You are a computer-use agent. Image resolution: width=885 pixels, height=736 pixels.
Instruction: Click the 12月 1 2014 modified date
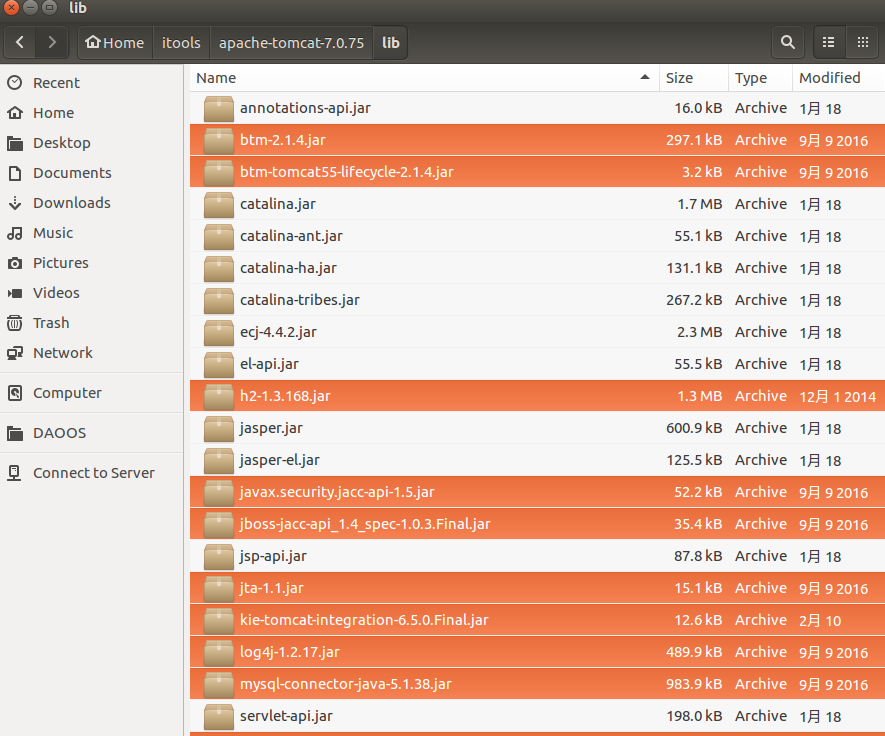tap(838, 397)
